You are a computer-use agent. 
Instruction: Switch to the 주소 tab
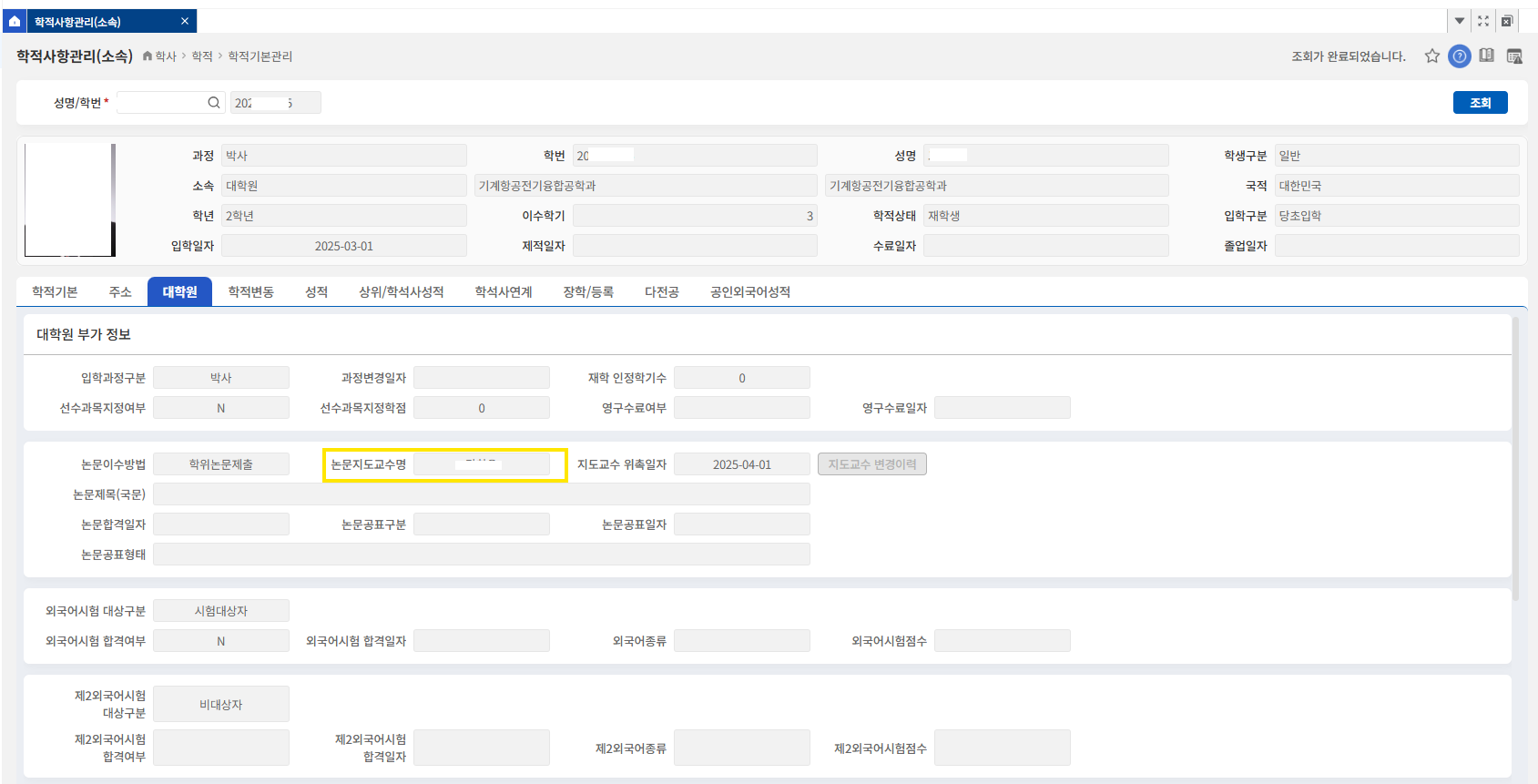point(120,291)
